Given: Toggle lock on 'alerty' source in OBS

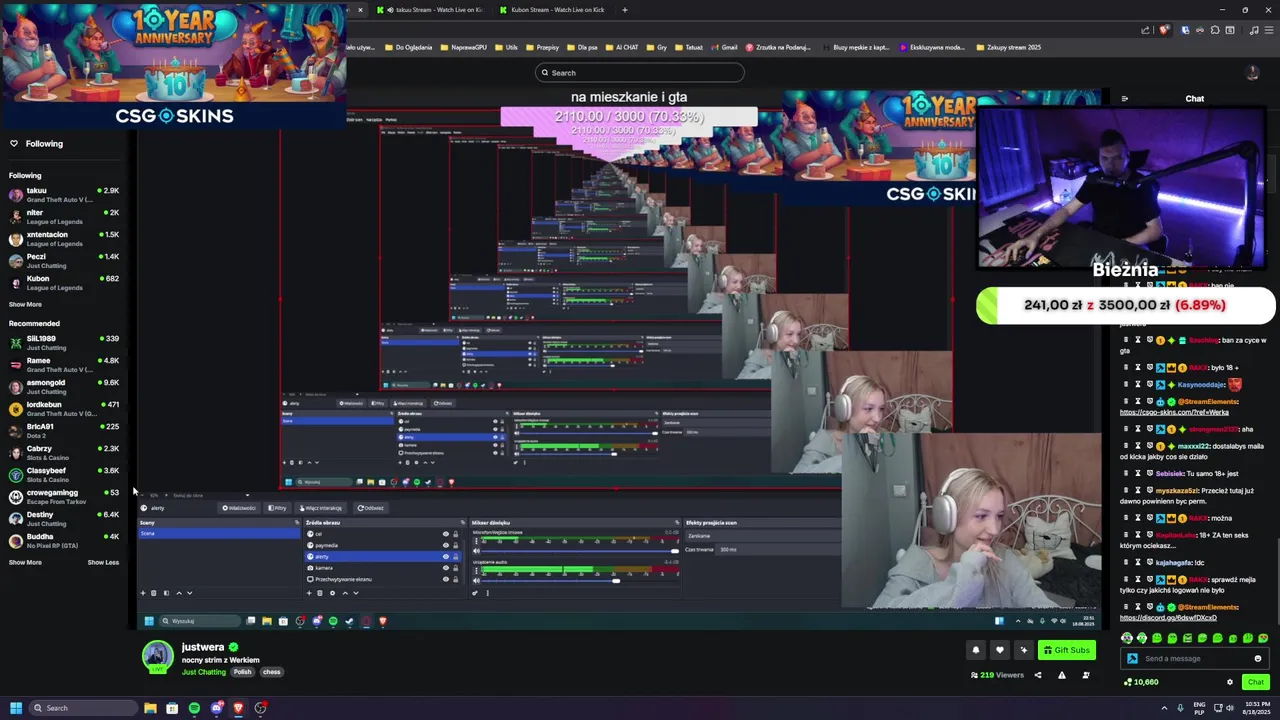Looking at the screenshot, I should [x=456, y=556].
